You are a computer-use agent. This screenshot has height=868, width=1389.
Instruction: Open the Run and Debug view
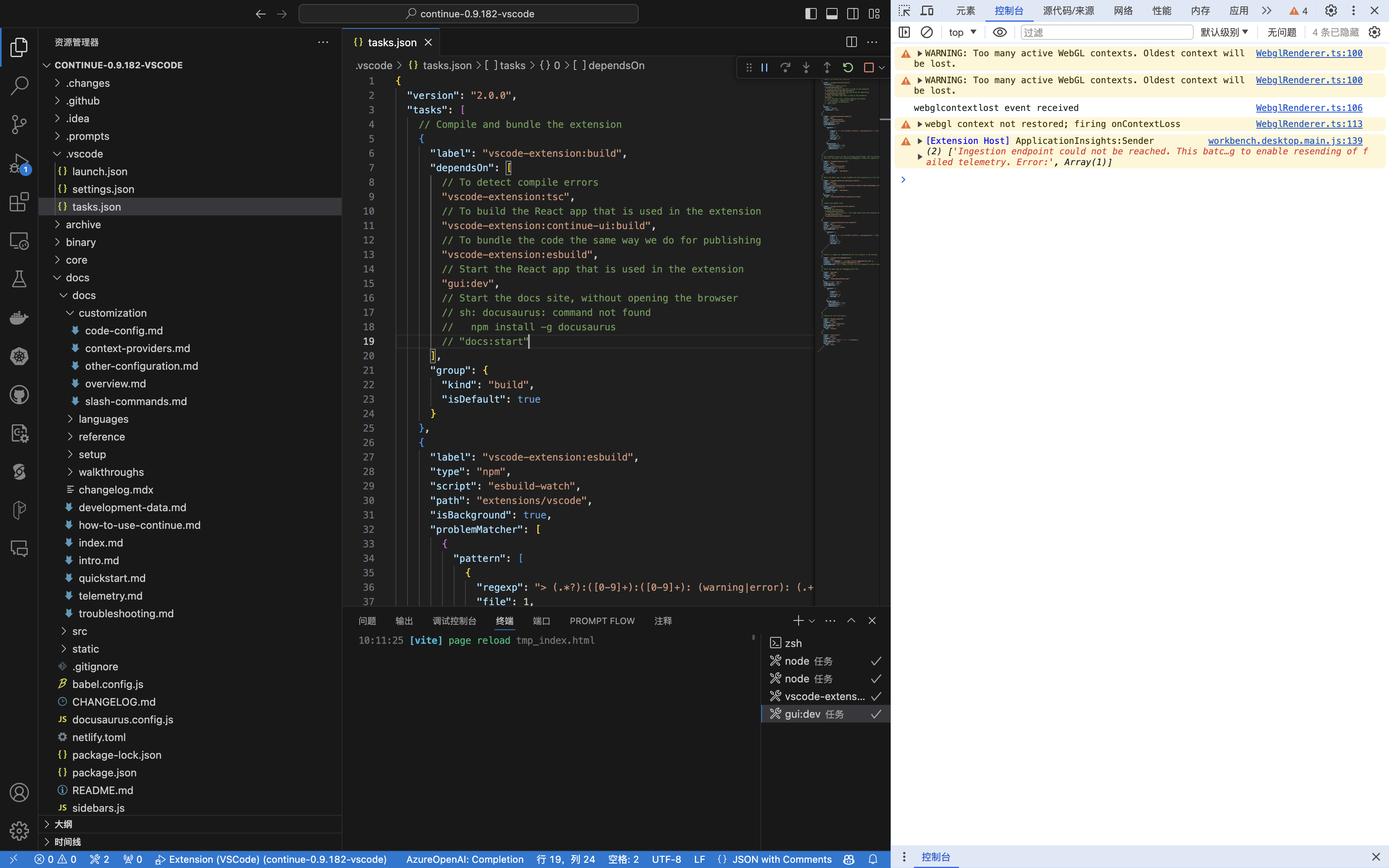coord(19,164)
